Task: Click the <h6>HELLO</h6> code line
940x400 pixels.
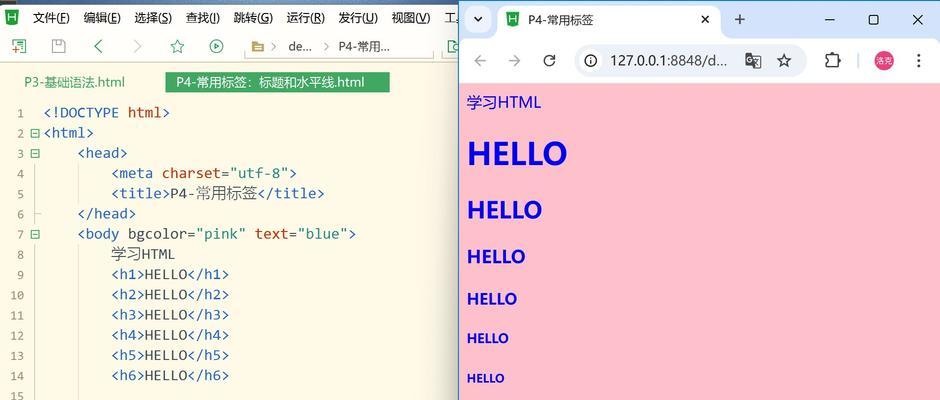Action: coord(170,375)
